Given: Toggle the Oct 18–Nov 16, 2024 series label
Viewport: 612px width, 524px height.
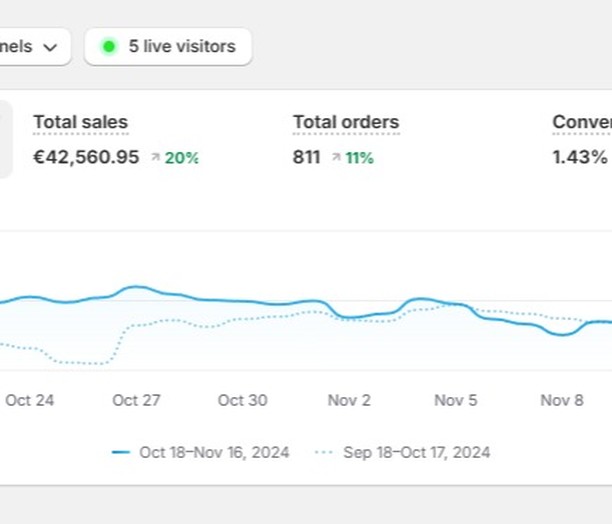Looking at the screenshot, I should pos(214,453).
